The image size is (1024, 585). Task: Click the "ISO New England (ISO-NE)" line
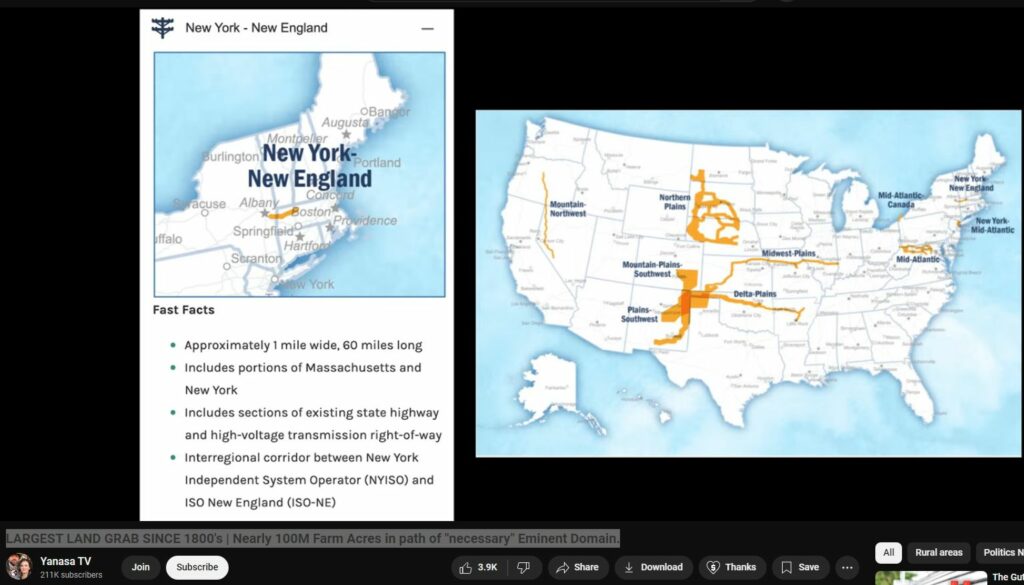(260, 503)
